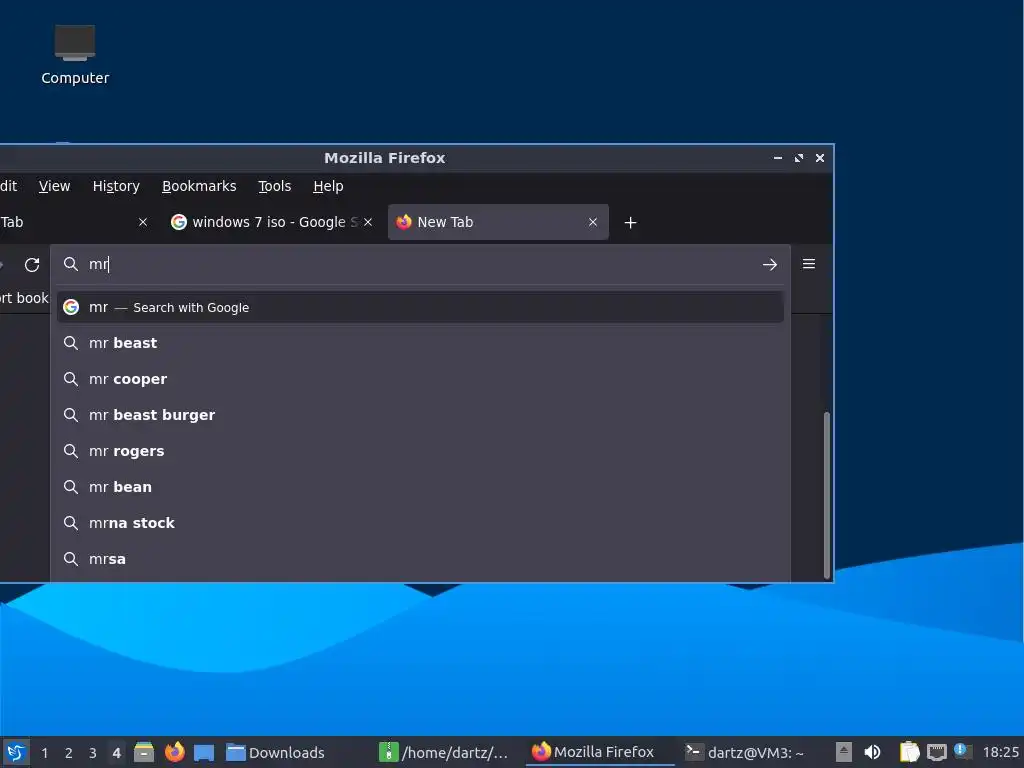Open the LXQt start menu button
Screen dimensions: 1024x768
[16, 752]
